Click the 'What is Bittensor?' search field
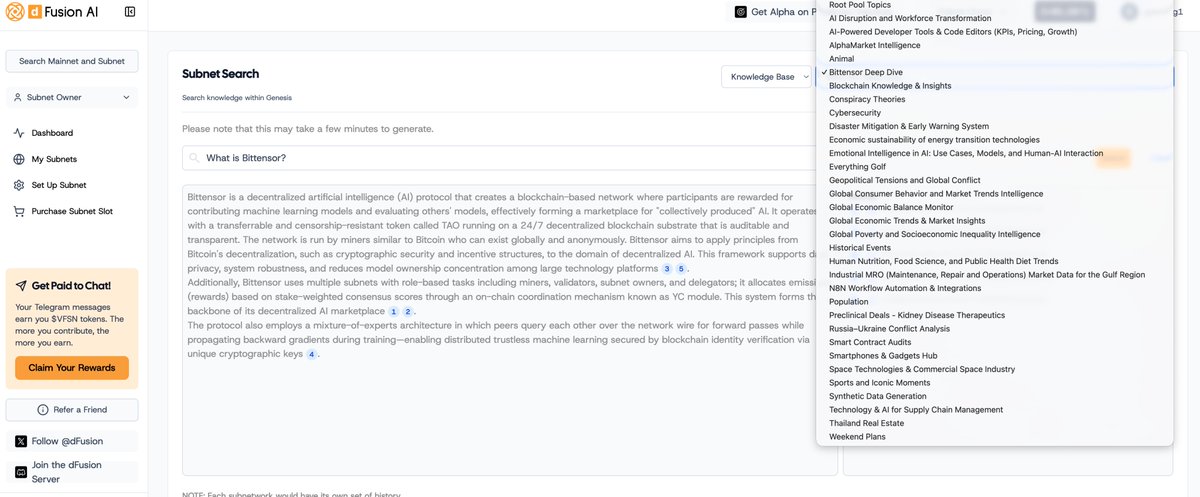The width and height of the screenshot is (1200, 497). [x=498, y=158]
